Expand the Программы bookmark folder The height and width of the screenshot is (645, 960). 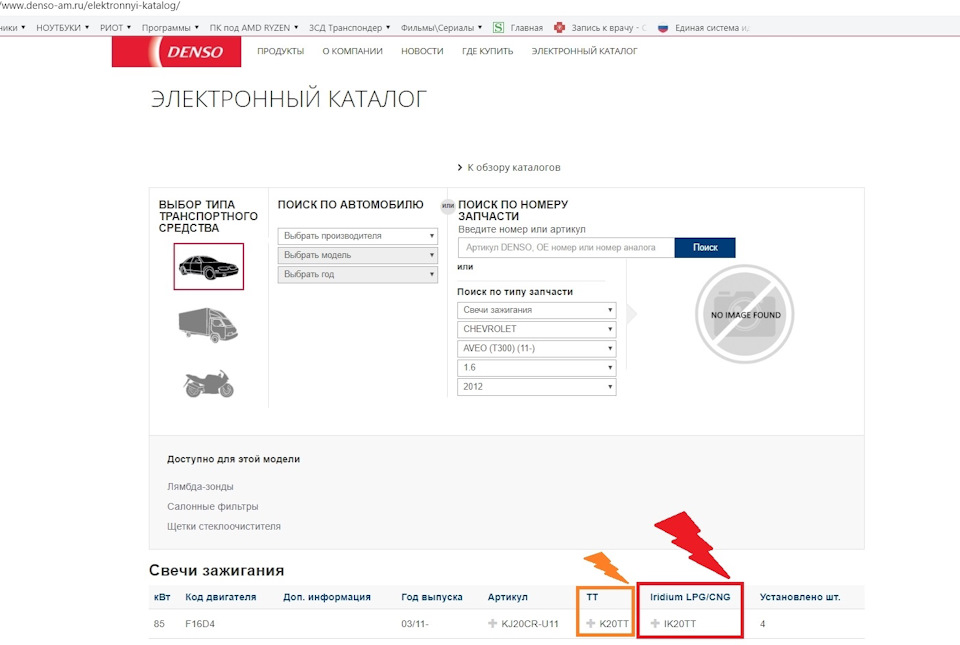(x=170, y=28)
